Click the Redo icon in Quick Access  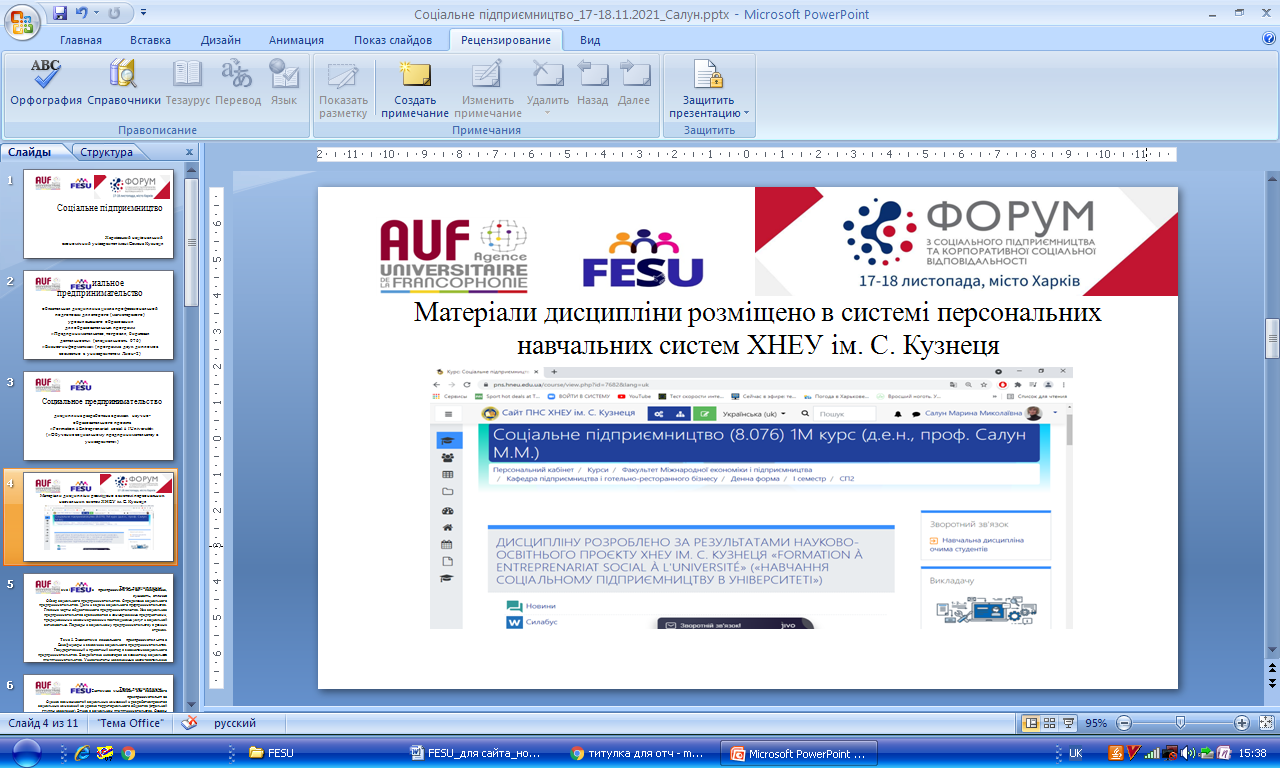[x=113, y=14]
